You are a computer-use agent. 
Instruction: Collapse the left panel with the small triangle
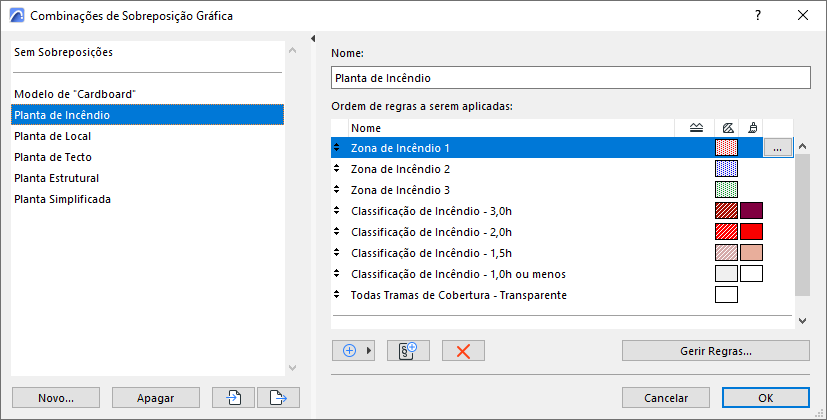point(314,39)
